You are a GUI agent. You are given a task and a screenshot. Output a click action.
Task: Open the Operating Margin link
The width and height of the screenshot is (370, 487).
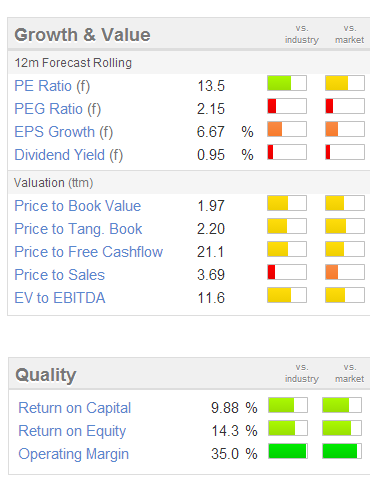pos(74,454)
